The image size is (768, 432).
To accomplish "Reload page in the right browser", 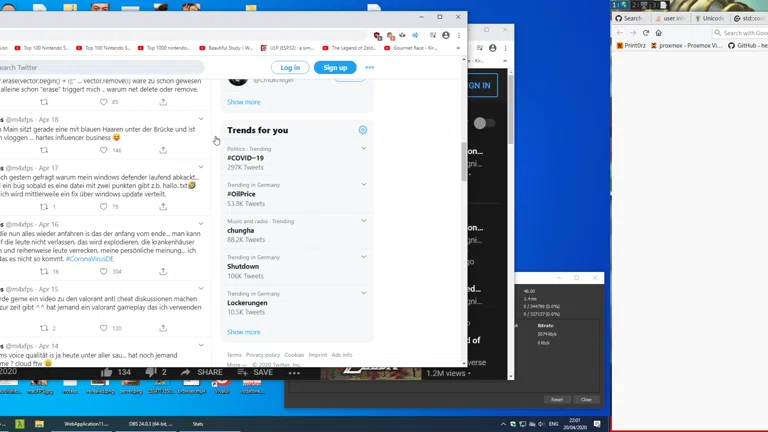I will point(646,33).
